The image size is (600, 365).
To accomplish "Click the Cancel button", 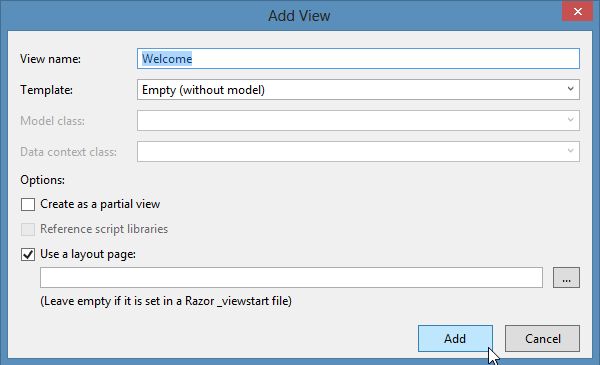I will pyautogui.click(x=542, y=339).
